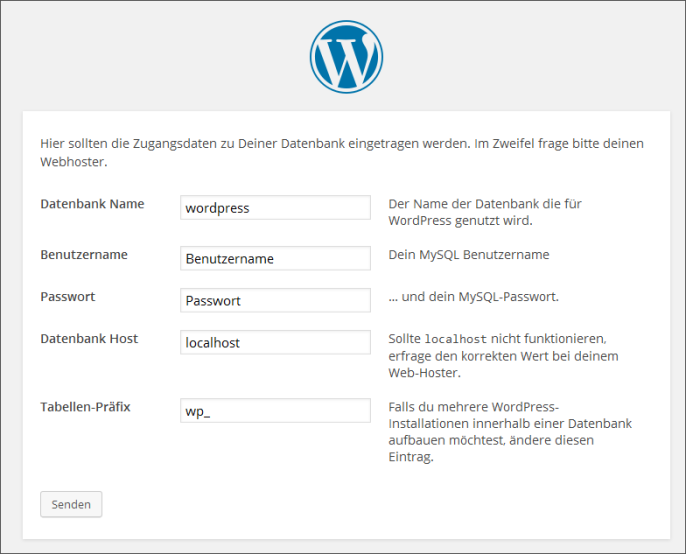Viewport: 686px width, 554px height.
Task: Click the intro text 'Hier sollten die Zugangsdaten'
Action: [x=342, y=152]
